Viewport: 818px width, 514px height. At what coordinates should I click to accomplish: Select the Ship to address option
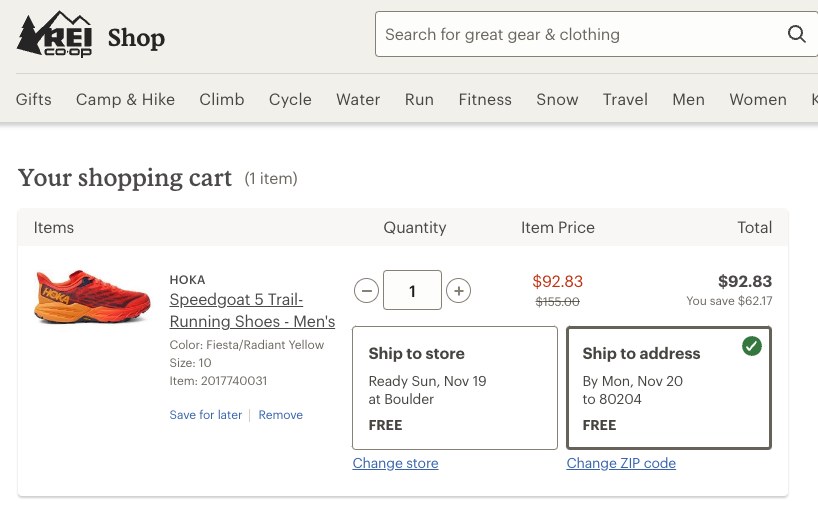click(669, 388)
